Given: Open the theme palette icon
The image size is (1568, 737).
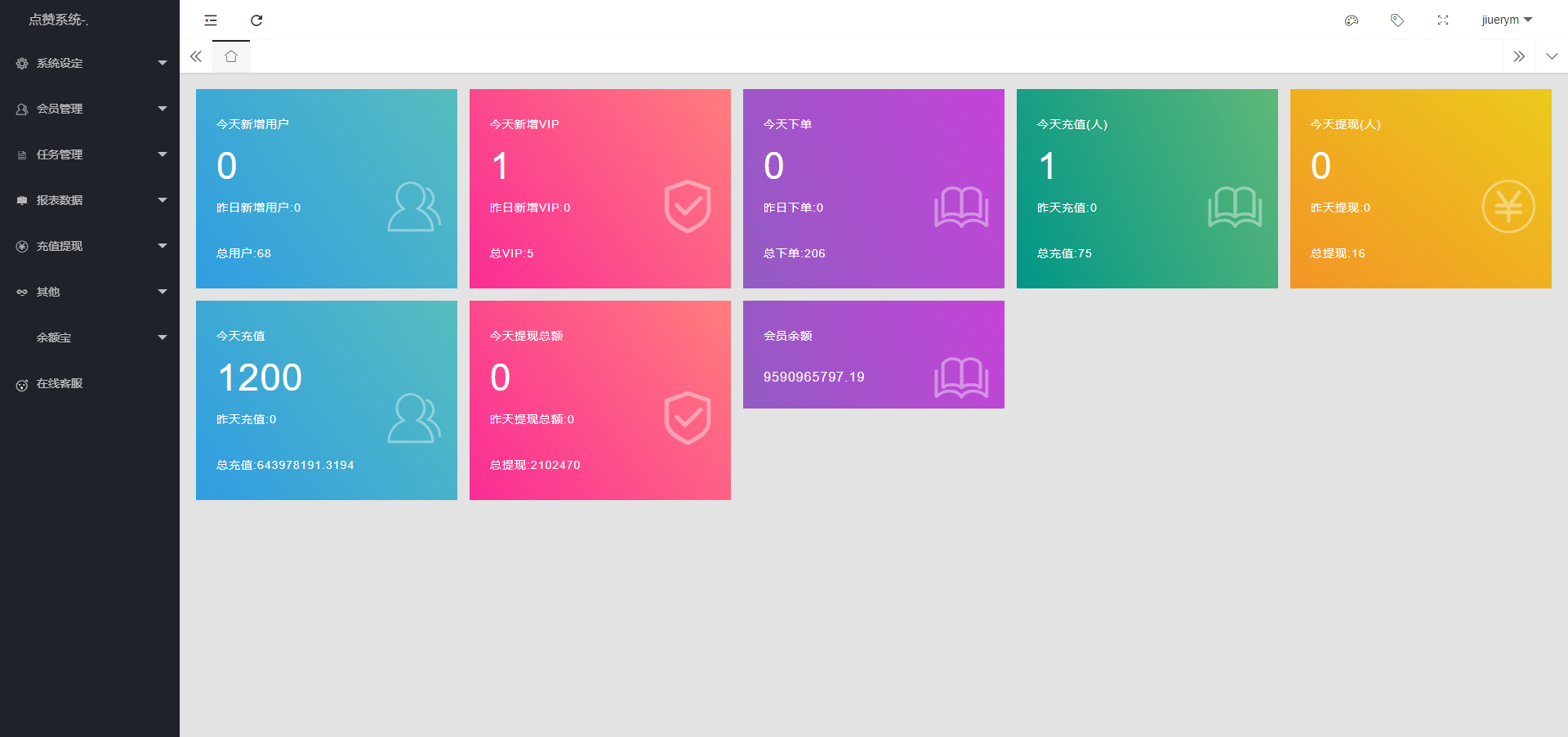Looking at the screenshot, I should (x=1352, y=20).
